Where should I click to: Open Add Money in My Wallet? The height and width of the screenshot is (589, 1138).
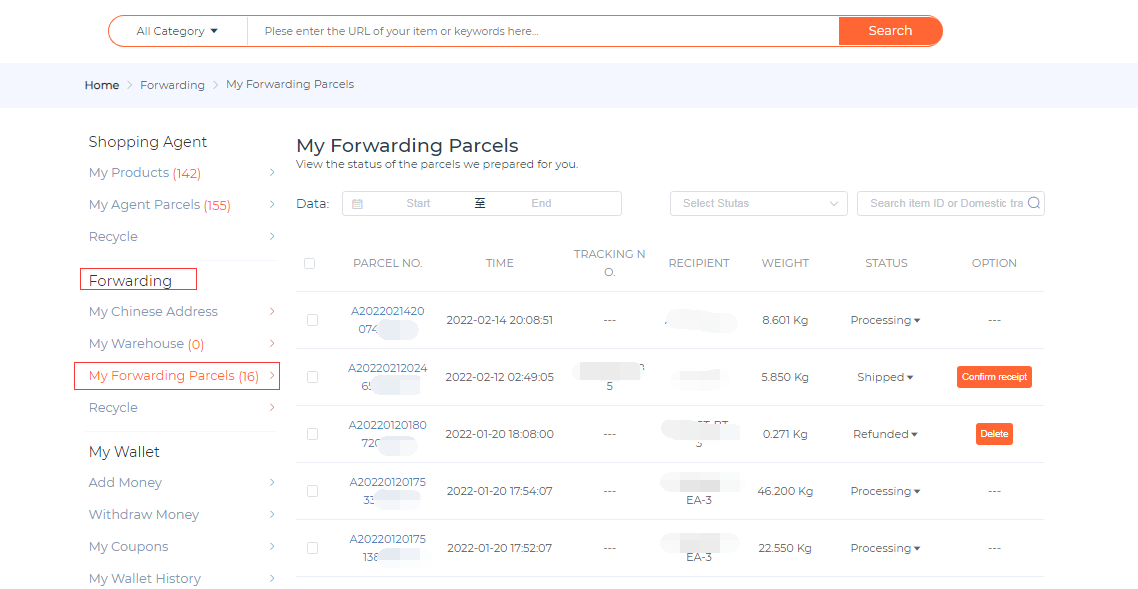125,483
